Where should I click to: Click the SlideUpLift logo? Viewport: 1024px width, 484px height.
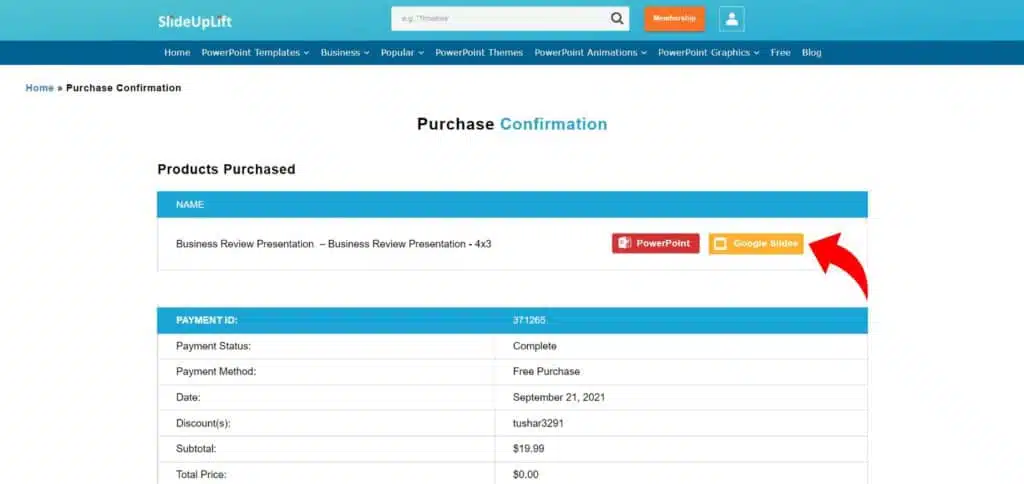[x=195, y=20]
